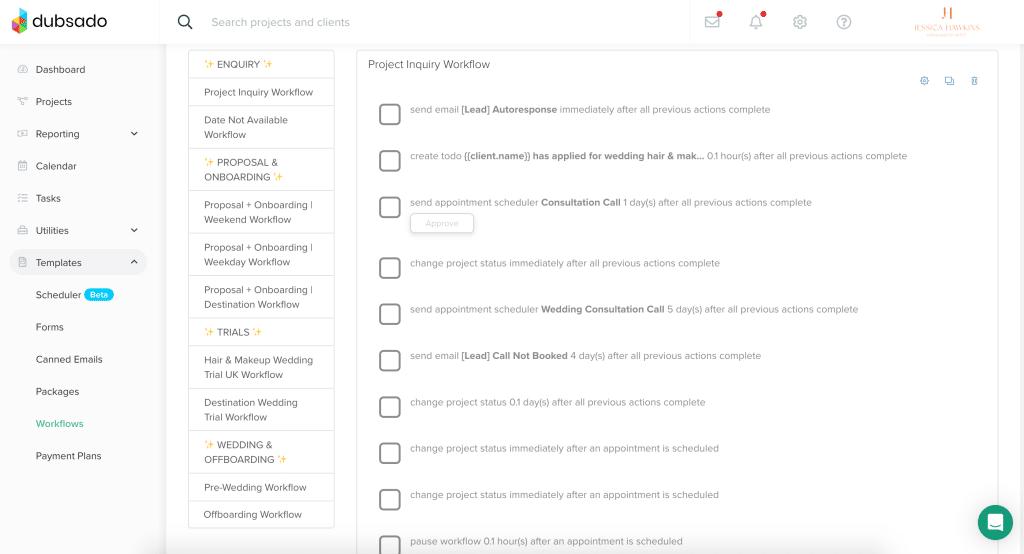Go to Dashboard
This screenshot has width=1024, height=554.
pyautogui.click(x=60, y=69)
